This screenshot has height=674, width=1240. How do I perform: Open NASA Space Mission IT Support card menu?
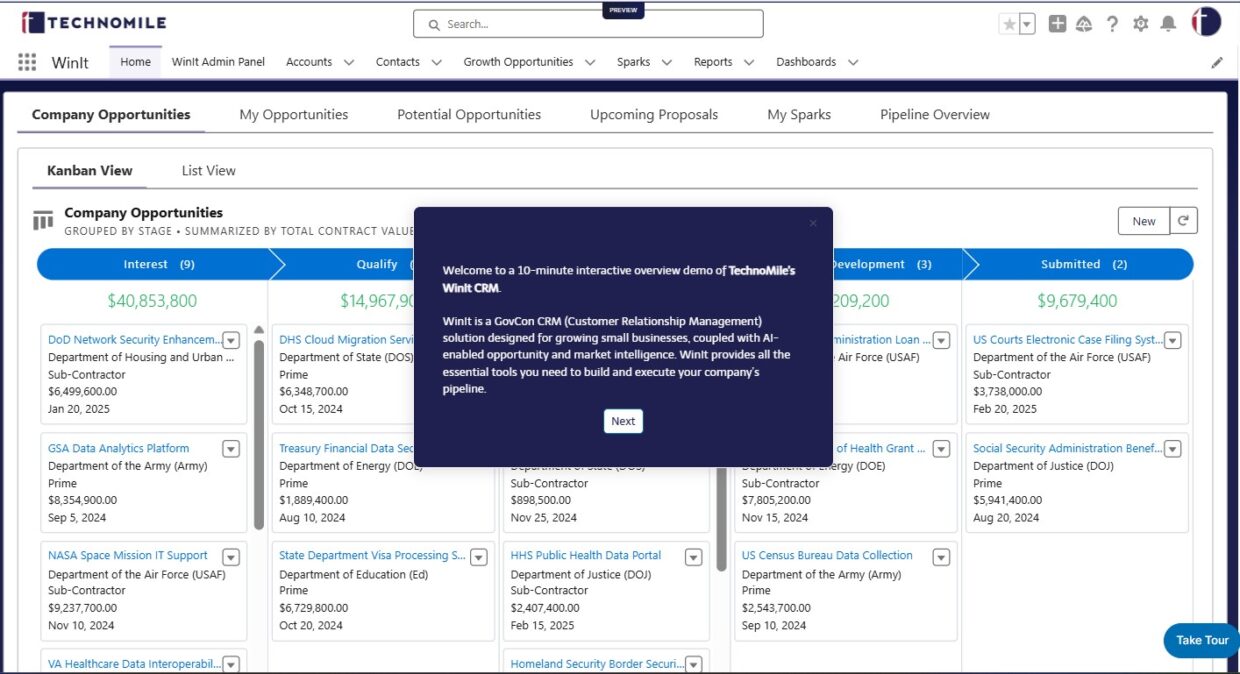click(231, 557)
